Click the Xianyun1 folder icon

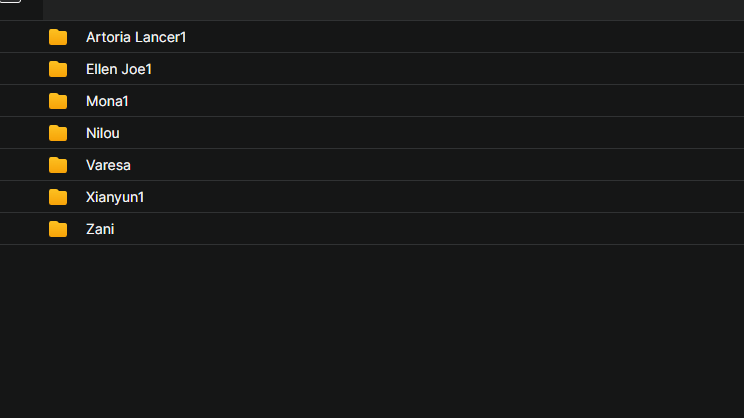(58, 197)
